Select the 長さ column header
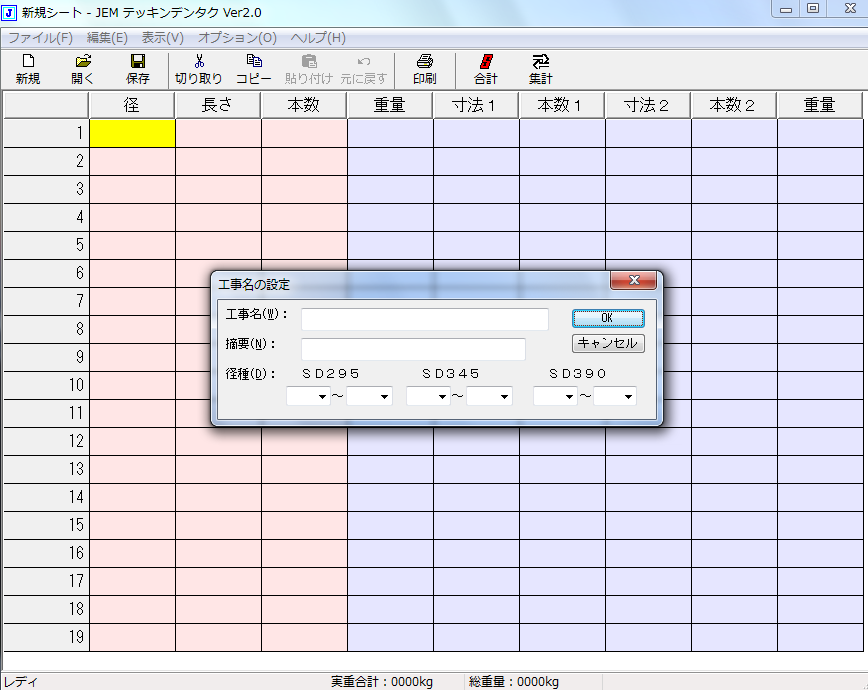This screenshot has width=868, height=690. coord(218,105)
